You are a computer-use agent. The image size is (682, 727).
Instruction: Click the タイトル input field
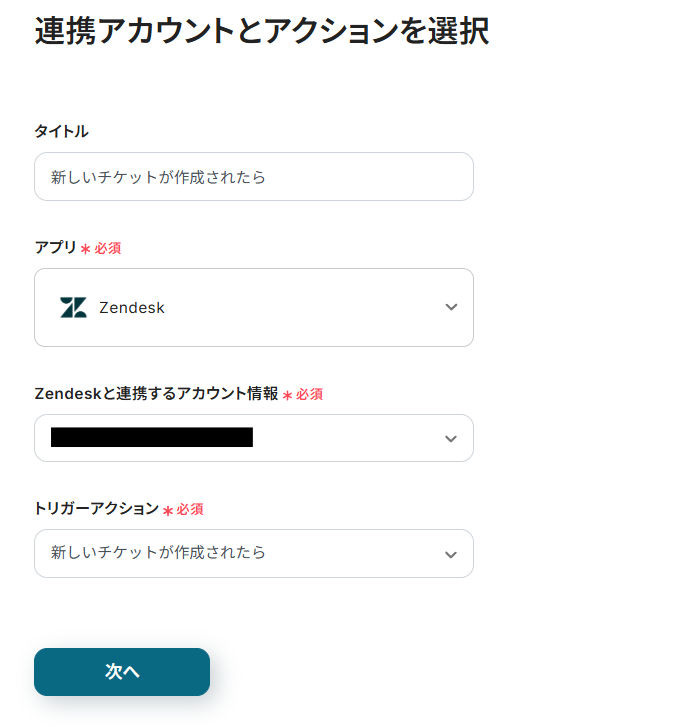click(254, 177)
